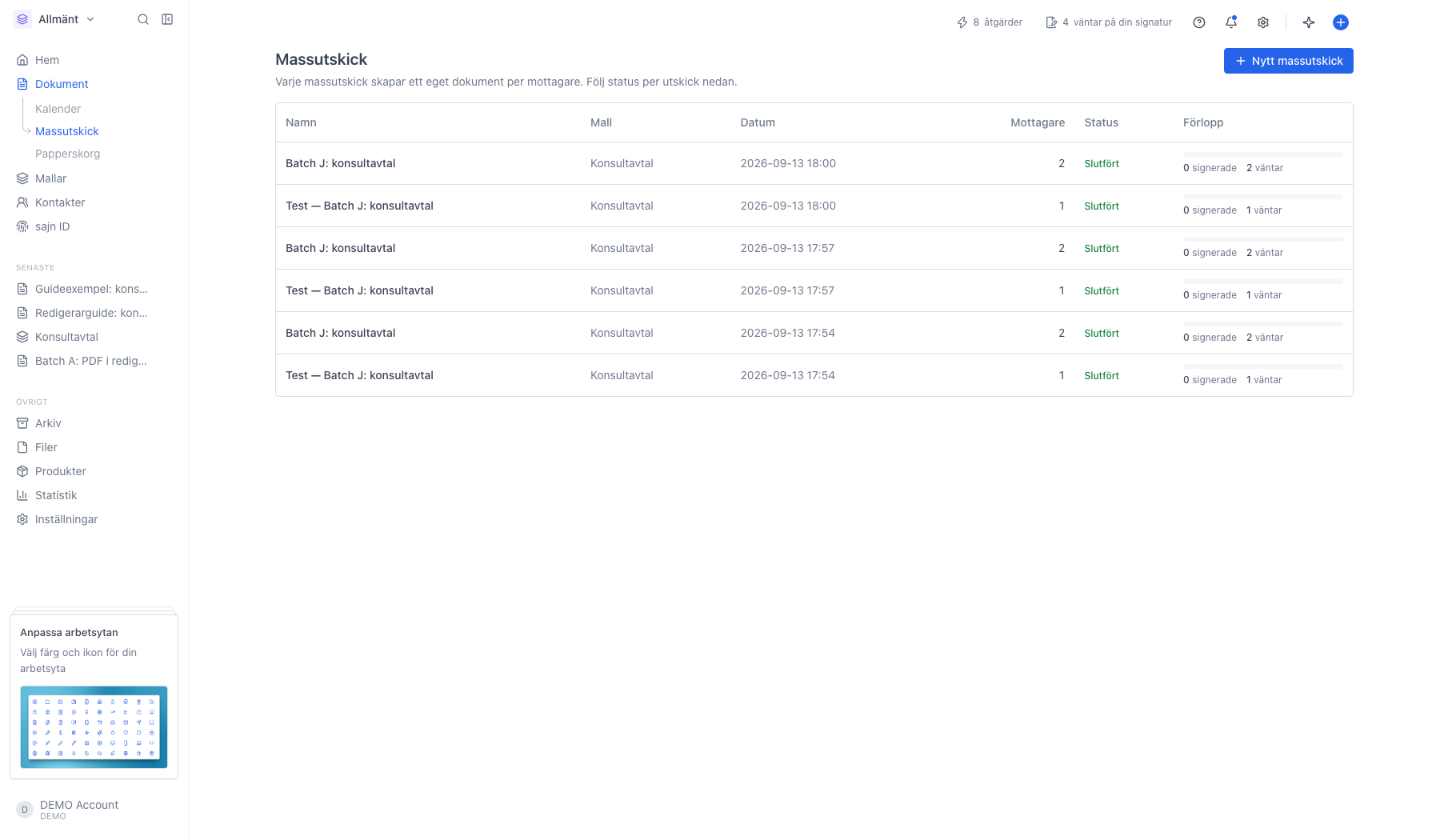Collapse the sidebar with panel icon

click(167, 19)
